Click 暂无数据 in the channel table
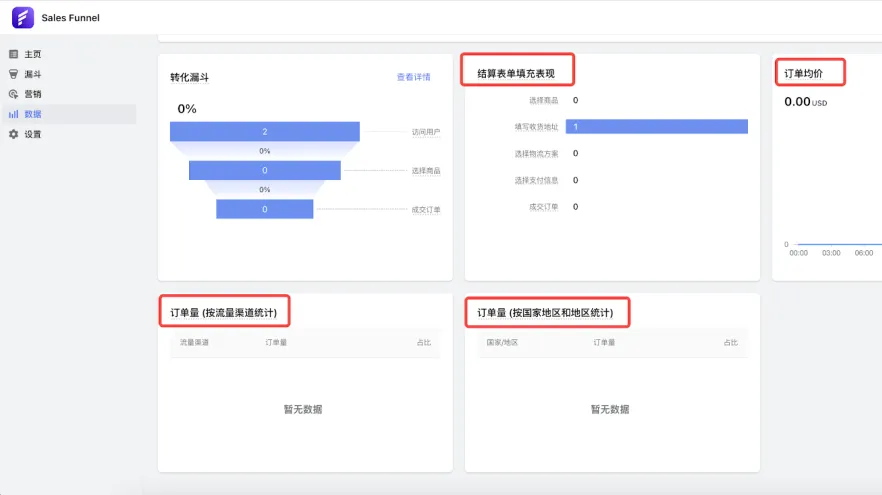This screenshot has width=882, height=495. pos(303,410)
